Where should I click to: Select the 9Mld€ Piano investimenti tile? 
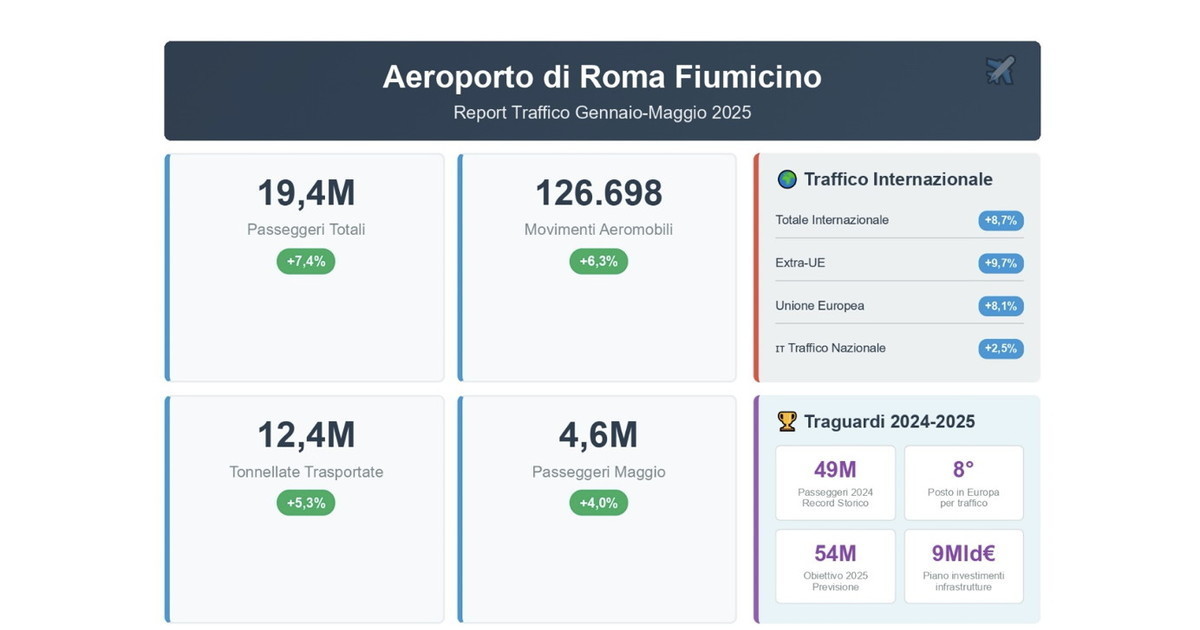pyautogui.click(x=963, y=566)
